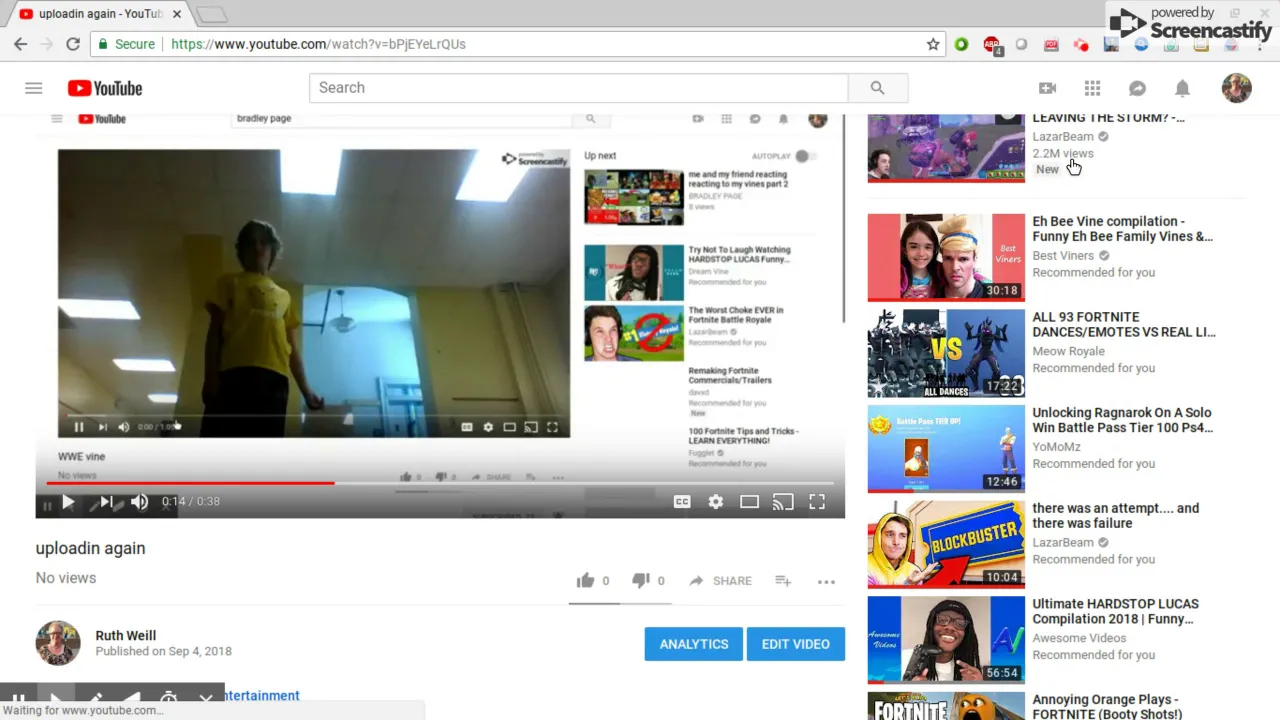Add the video to a playlist
Image resolution: width=1280 pixels, height=720 pixels.
point(783,581)
